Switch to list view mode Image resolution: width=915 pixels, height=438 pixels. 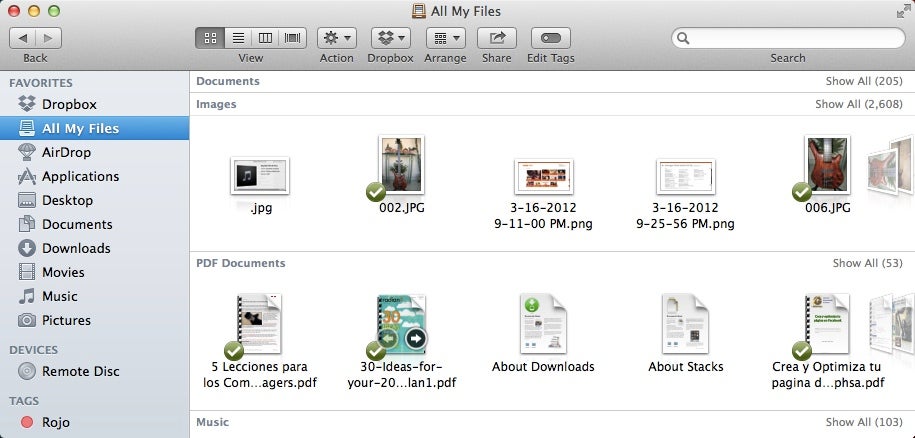pyautogui.click(x=238, y=38)
